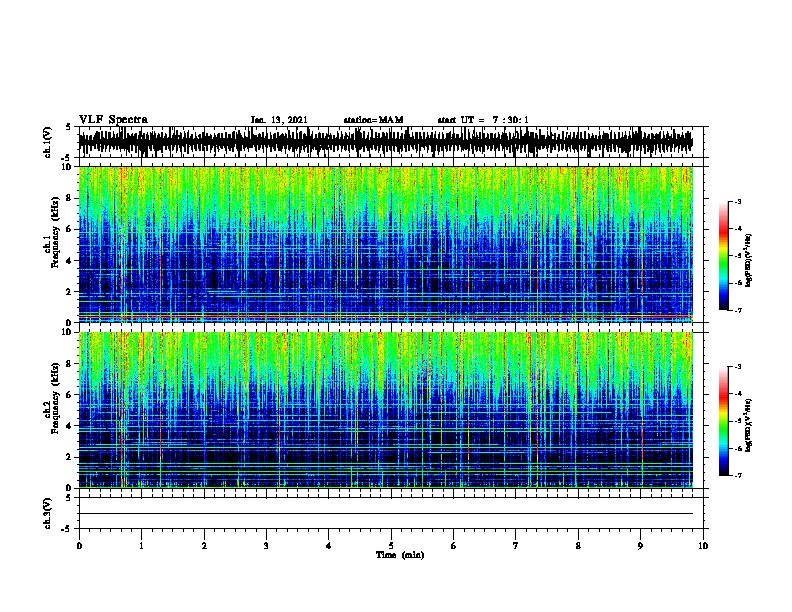Click the ch.1 voltage waveform trace

(x=386, y=142)
